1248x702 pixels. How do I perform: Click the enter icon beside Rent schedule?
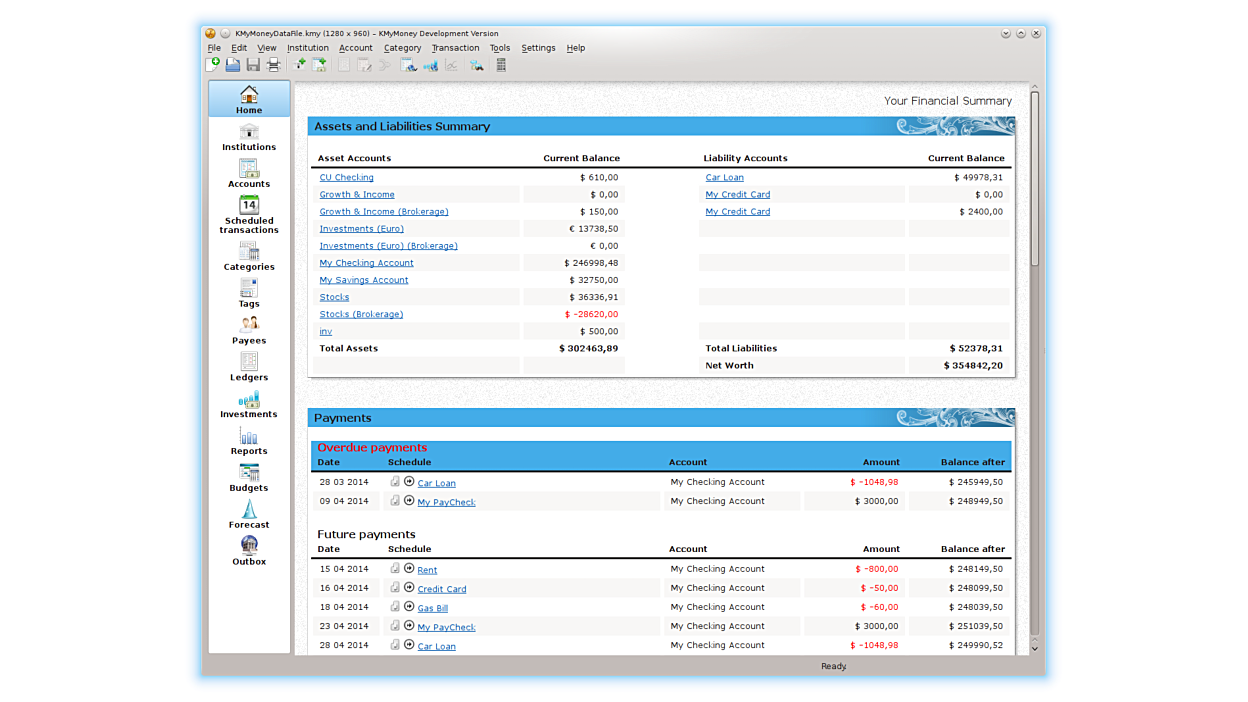pos(395,569)
